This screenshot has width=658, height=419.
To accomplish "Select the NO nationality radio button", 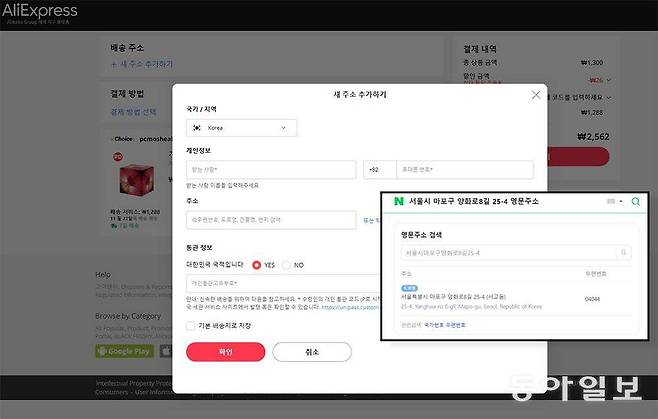I will click(286, 265).
